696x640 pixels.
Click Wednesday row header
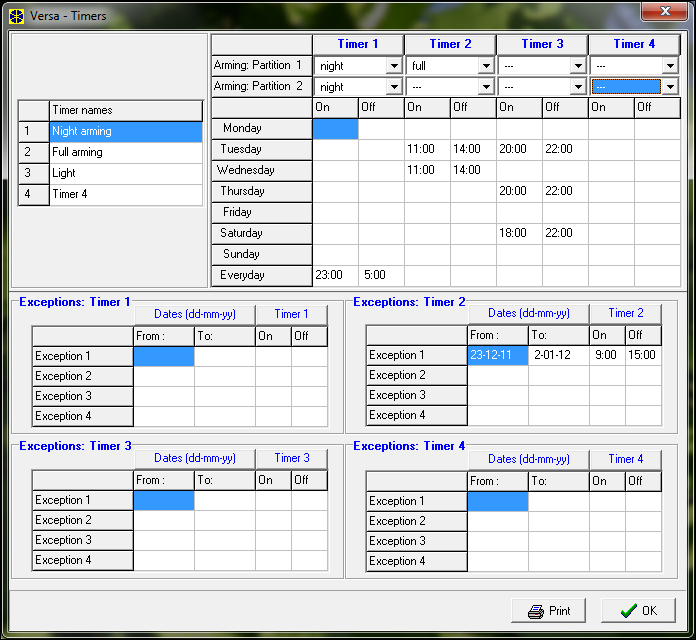point(261,170)
